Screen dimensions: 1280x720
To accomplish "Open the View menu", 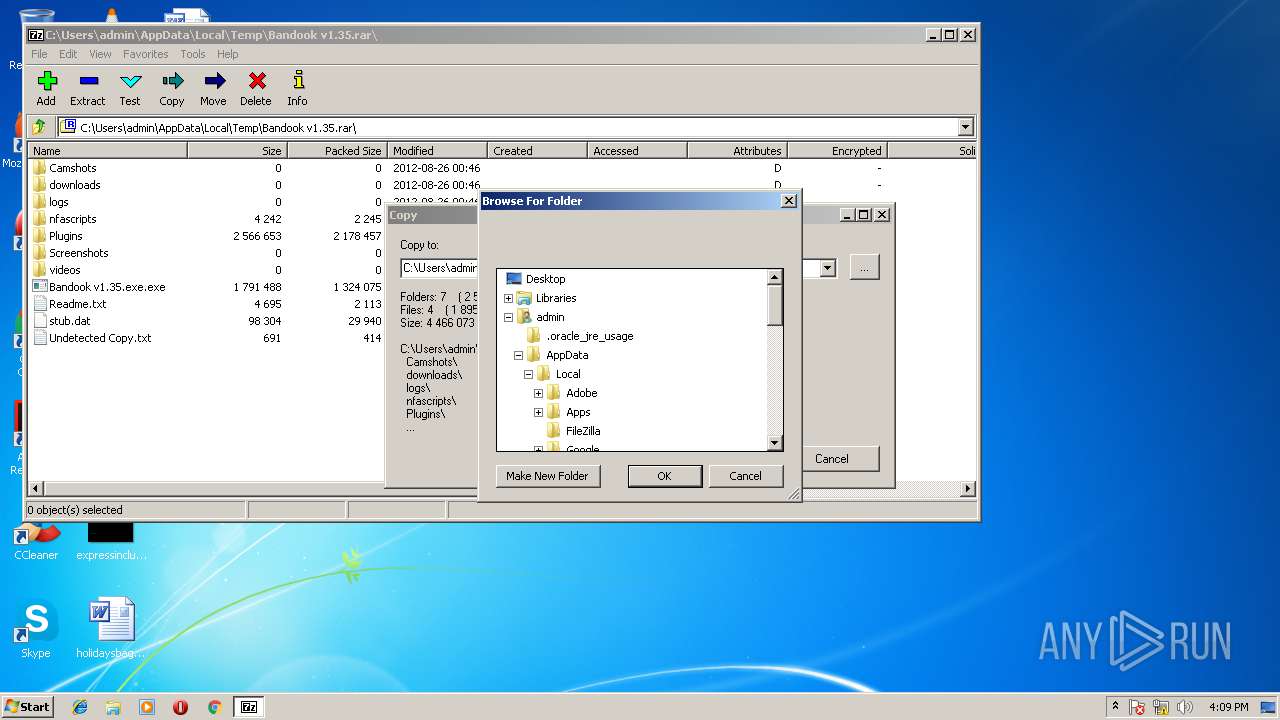I will click(x=100, y=54).
